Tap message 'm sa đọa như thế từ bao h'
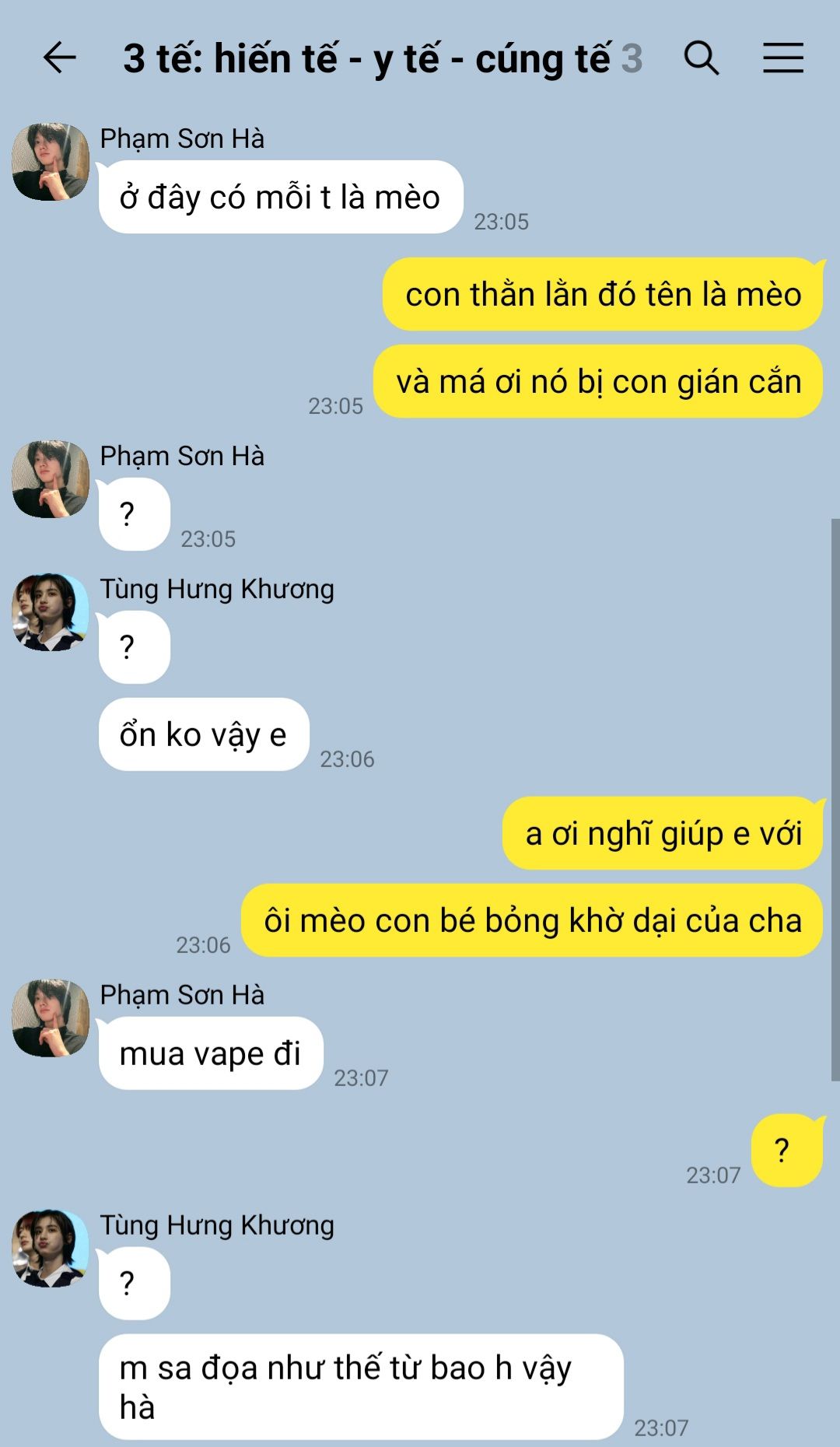Image resolution: width=840 pixels, height=1447 pixels. pos(361,1387)
